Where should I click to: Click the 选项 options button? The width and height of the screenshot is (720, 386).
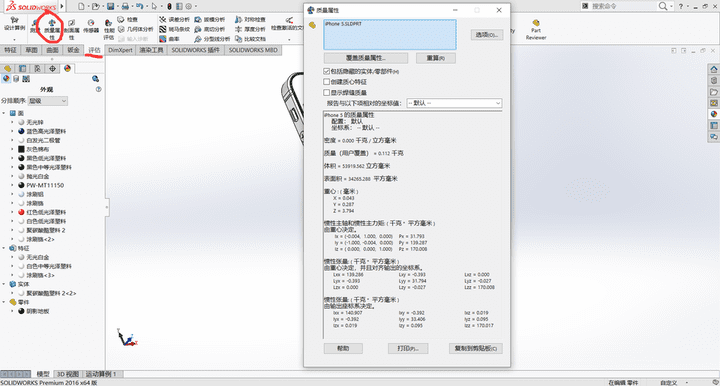point(487,35)
